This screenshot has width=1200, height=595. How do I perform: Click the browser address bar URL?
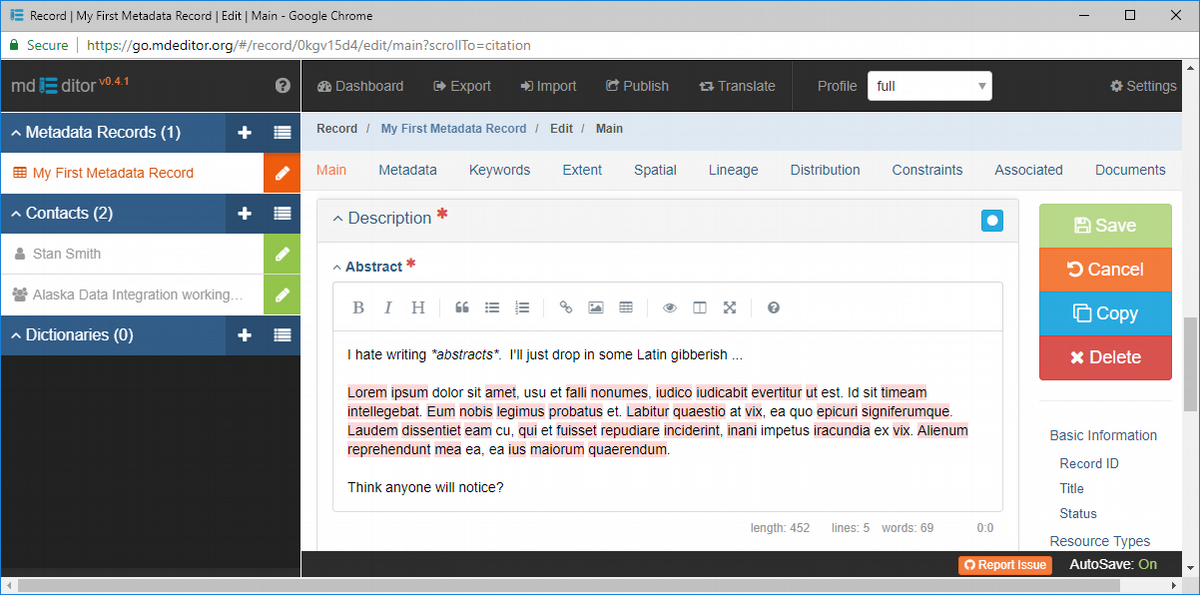[308, 45]
